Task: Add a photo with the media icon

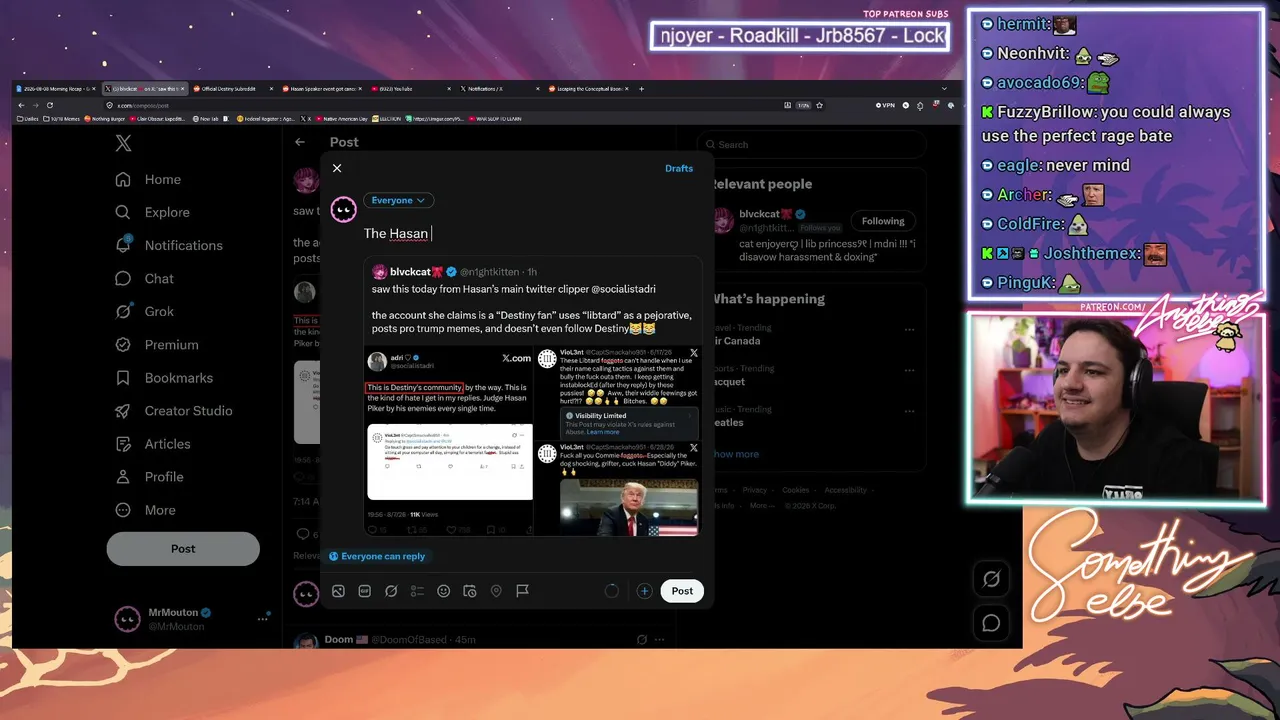Action: [338, 591]
